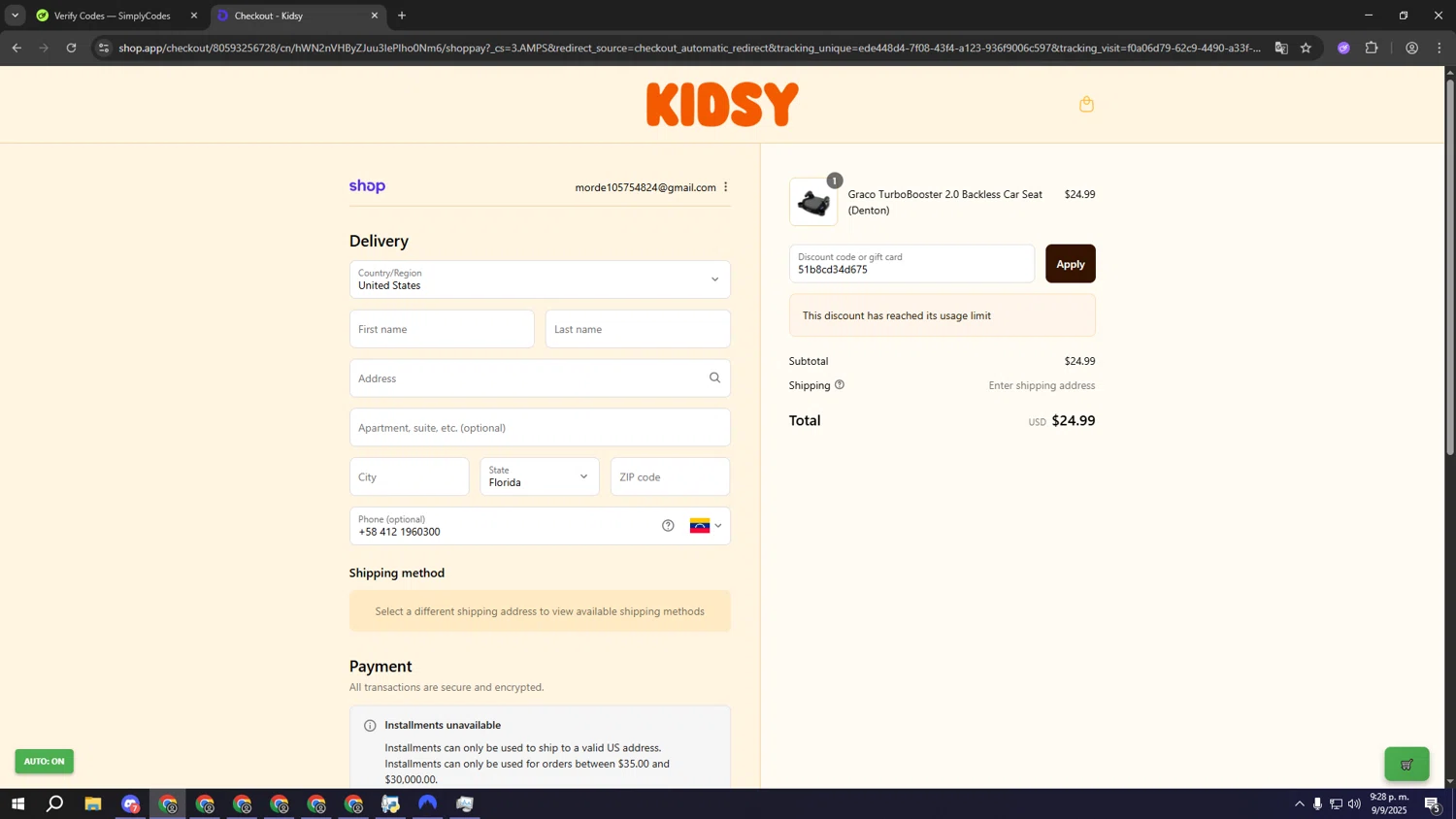1456x819 pixels.
Task: Open the system volume control
Action: pos(1354,803)
